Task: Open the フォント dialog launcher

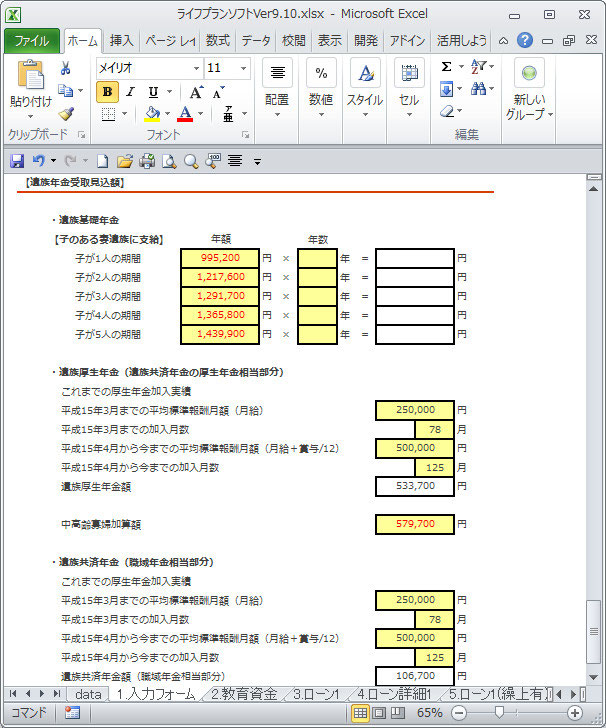Action: pyautogui.click(x=246, y=135)
